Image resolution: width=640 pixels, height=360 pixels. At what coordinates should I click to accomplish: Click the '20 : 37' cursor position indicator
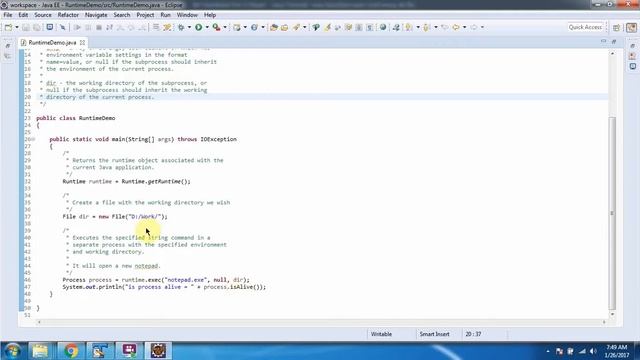[x=473, y=334]
